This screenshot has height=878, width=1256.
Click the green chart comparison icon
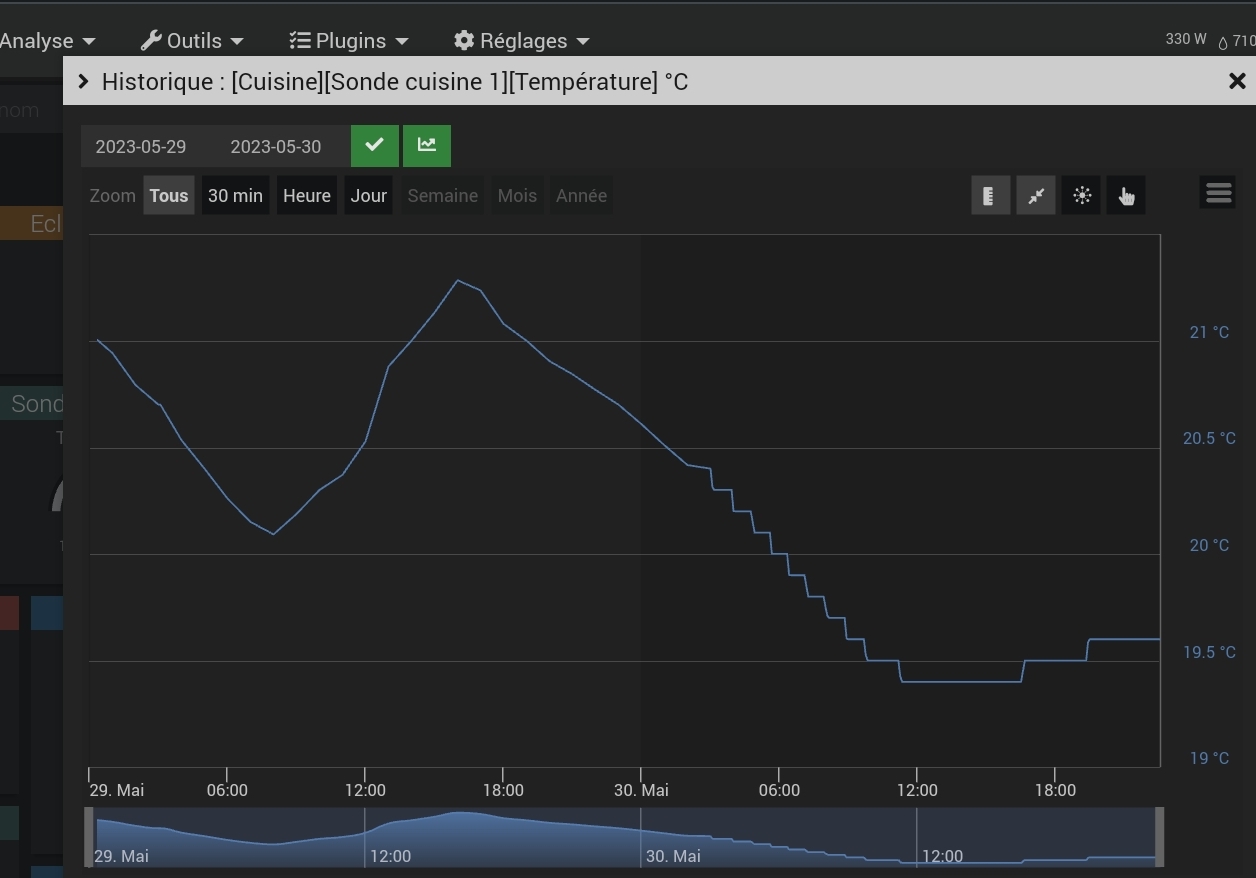(427, 146)
